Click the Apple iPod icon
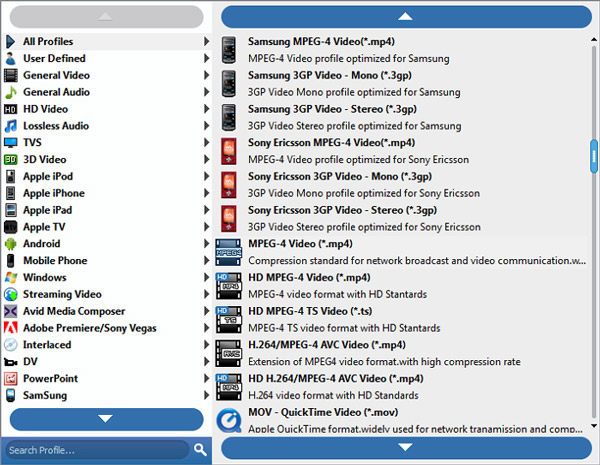Screen dimensions: 600x465 [x=11, y=176]
